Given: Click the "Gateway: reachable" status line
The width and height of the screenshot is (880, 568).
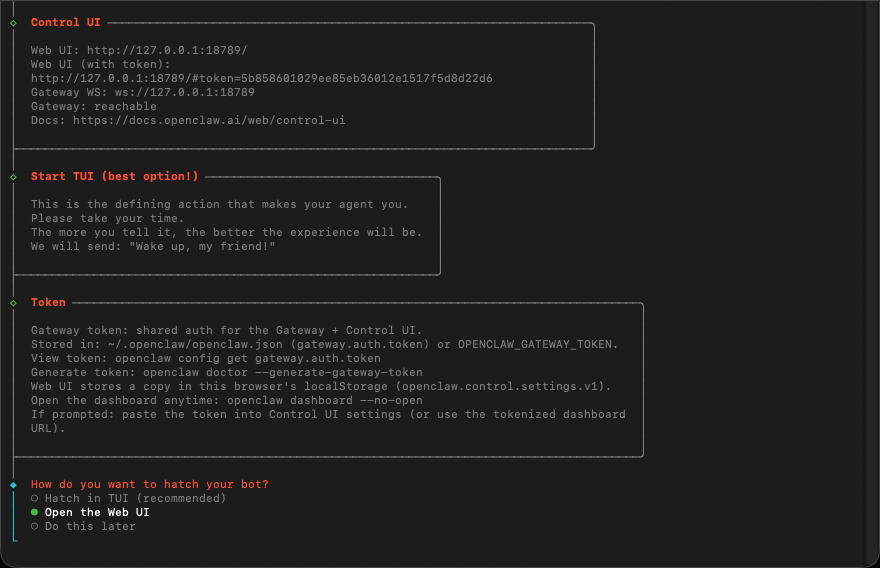Looking at the screenshot, I should [x=94, y=106].
